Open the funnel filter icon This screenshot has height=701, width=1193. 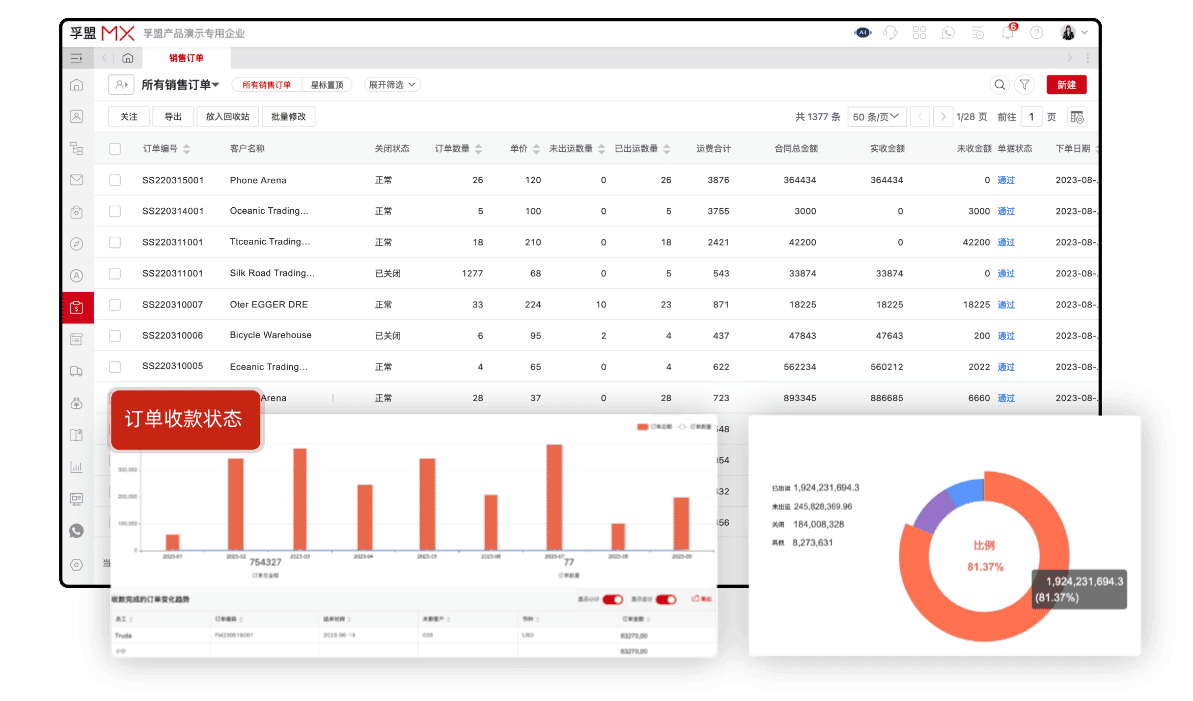(1025, 85)
